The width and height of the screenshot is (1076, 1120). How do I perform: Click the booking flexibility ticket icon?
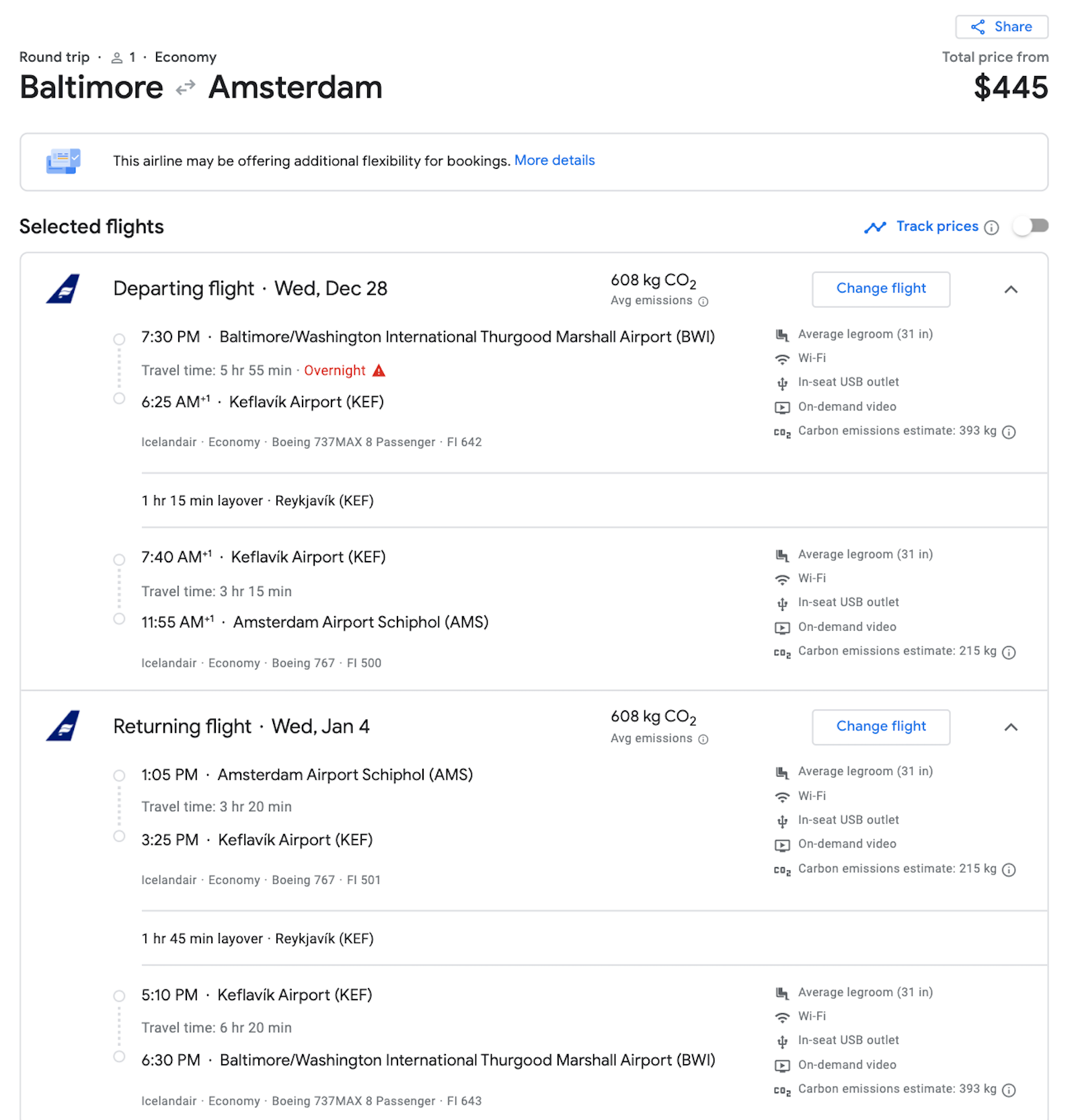(x=62, y=161)
